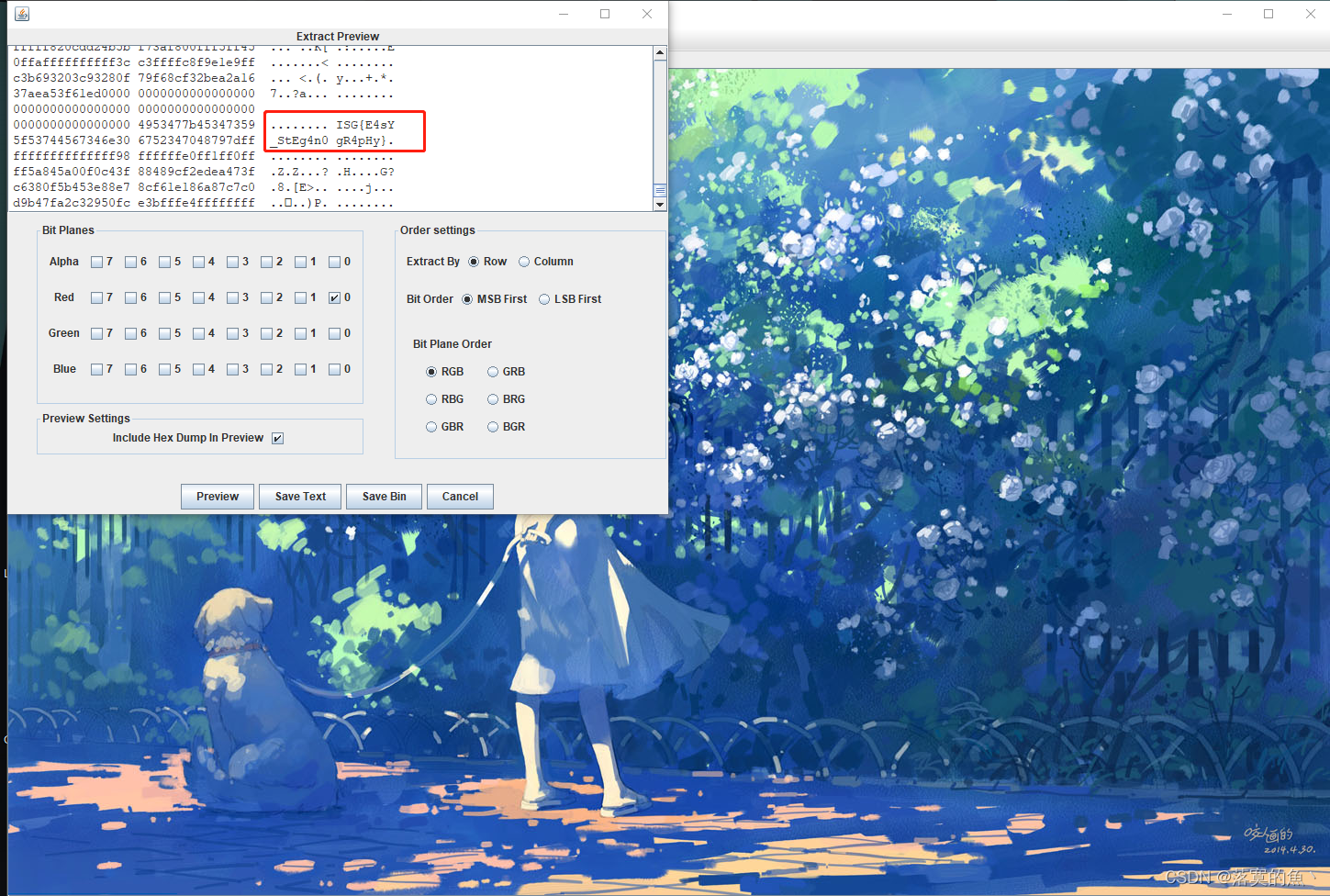Check the Green bit plane 6 checkbox
This screenshot has height=896, width=1330.
click(131, 333)
